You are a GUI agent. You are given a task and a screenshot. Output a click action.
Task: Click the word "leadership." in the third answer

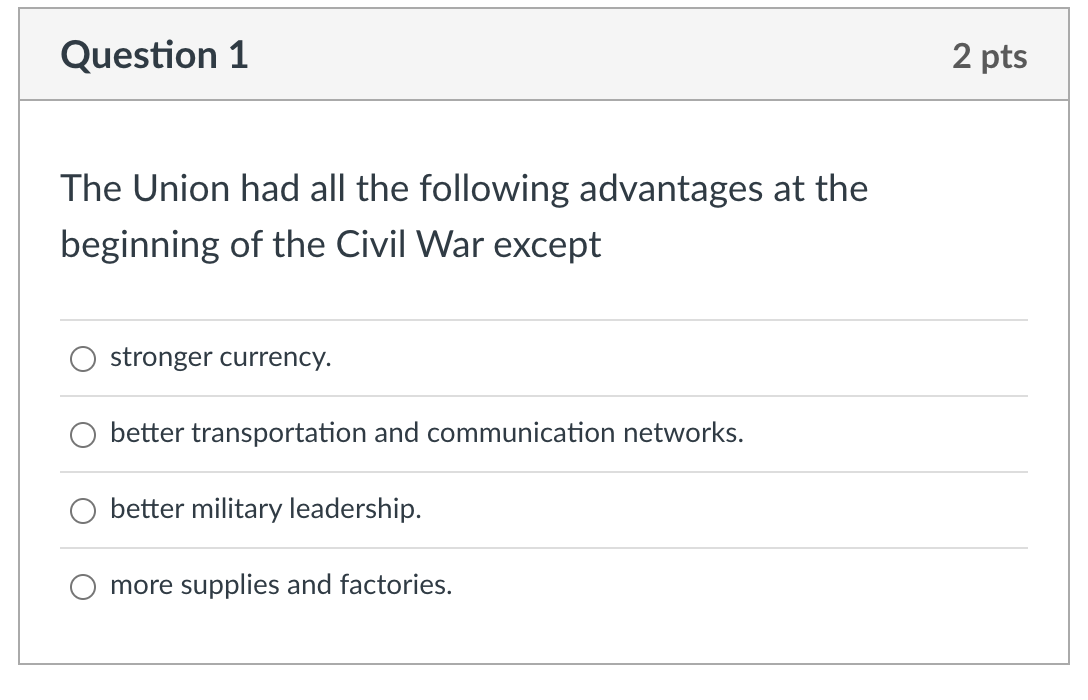click(355, 509)
